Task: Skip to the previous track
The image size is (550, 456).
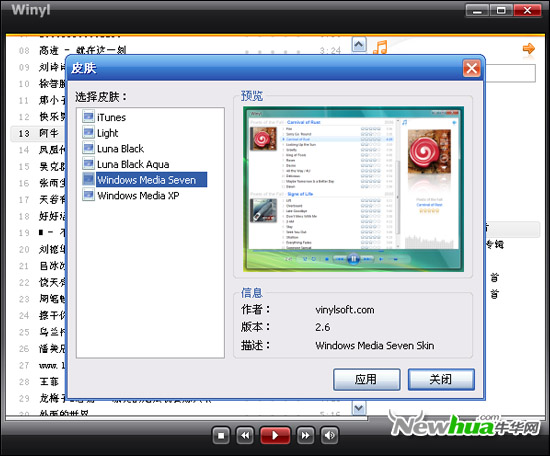Action: [245, 435]
